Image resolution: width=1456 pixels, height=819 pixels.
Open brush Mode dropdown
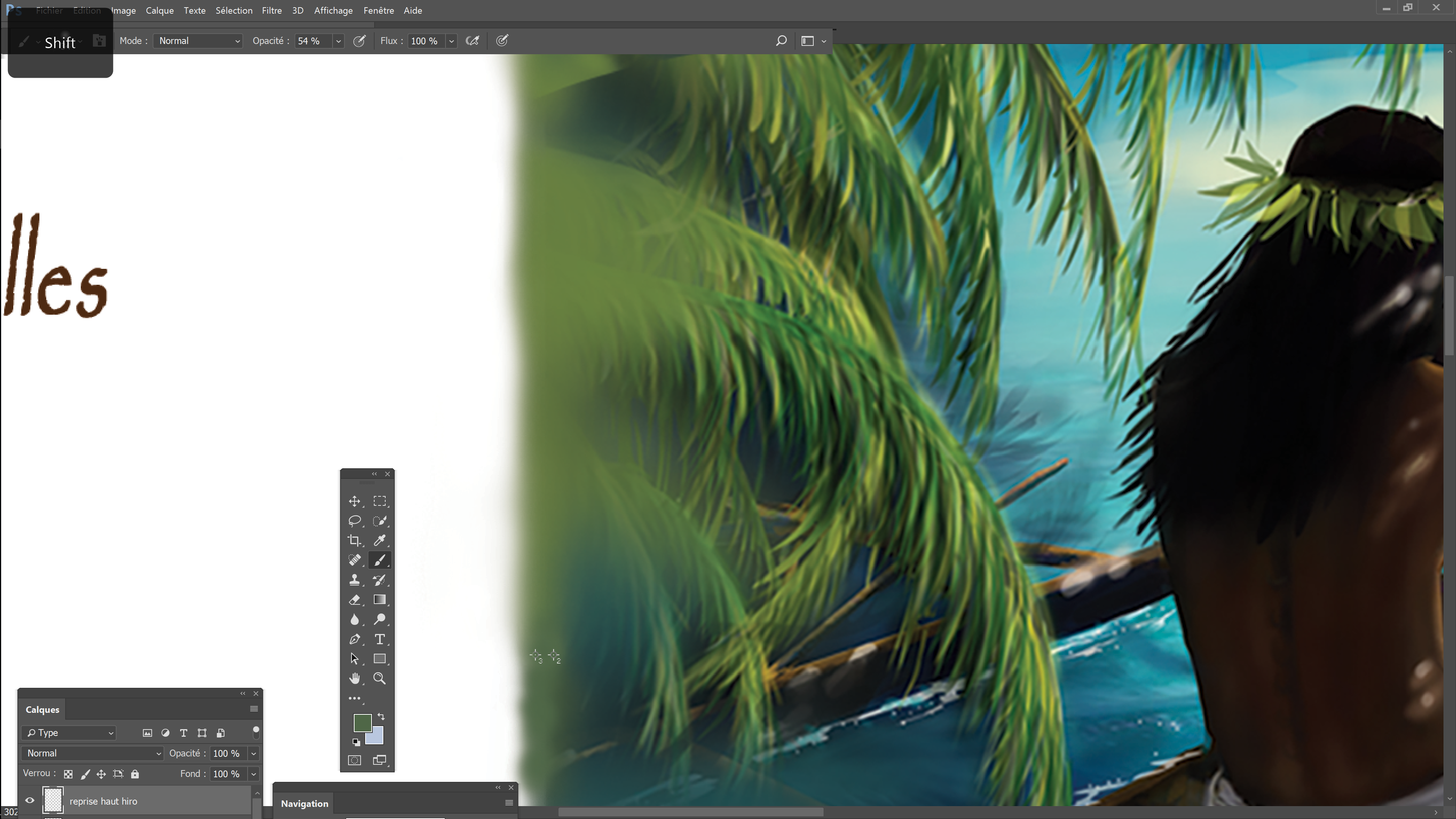click(x=198, y=41)
